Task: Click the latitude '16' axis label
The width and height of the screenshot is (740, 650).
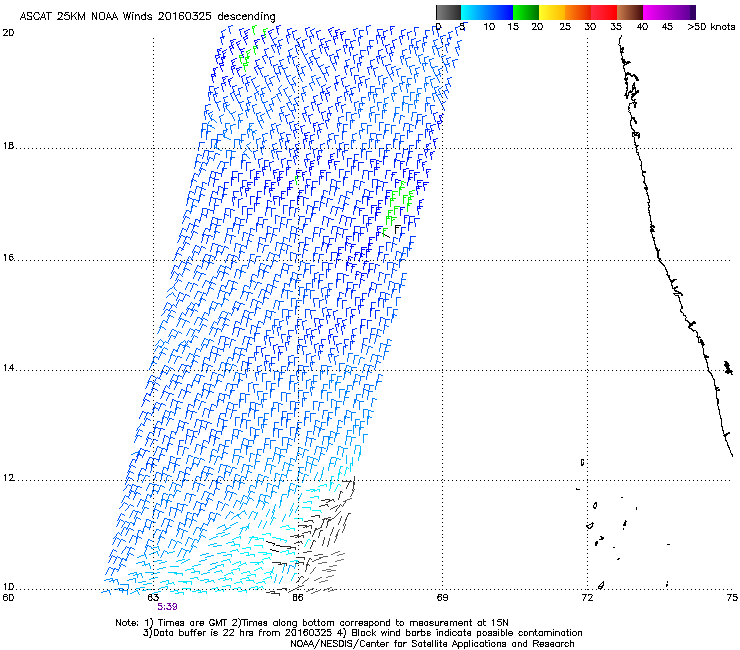Action: pyautogui.click(x=8, y=258)
